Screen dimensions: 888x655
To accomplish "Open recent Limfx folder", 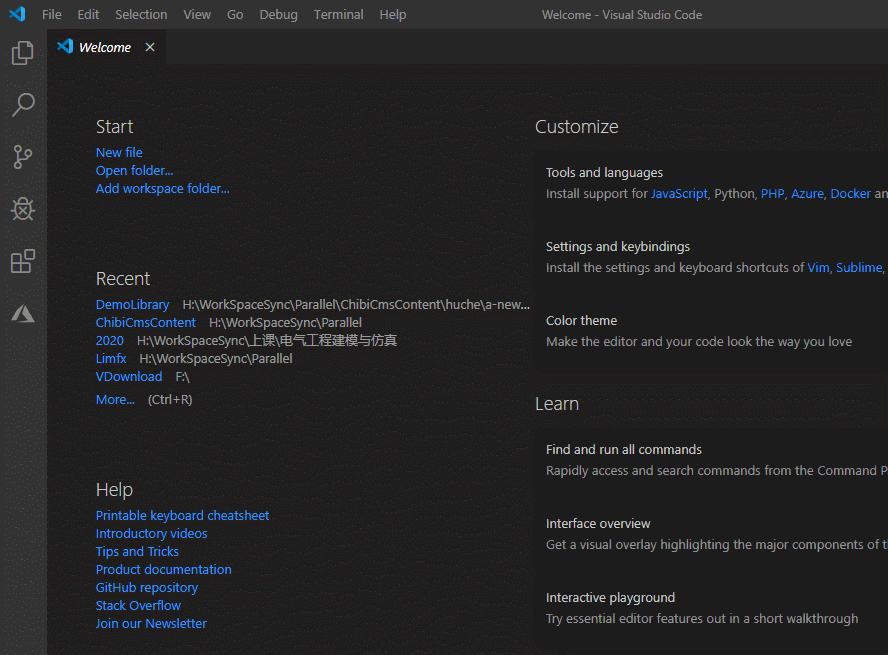I will (111, 359).
